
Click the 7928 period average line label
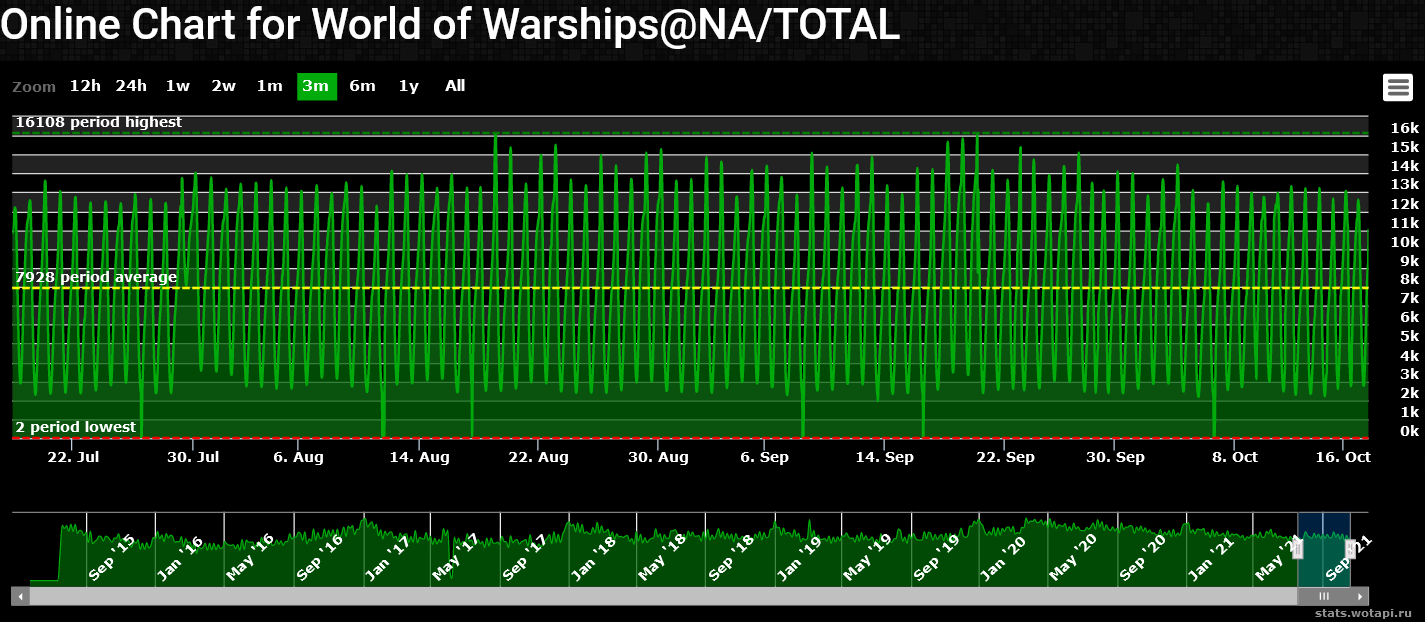(96, 277)
